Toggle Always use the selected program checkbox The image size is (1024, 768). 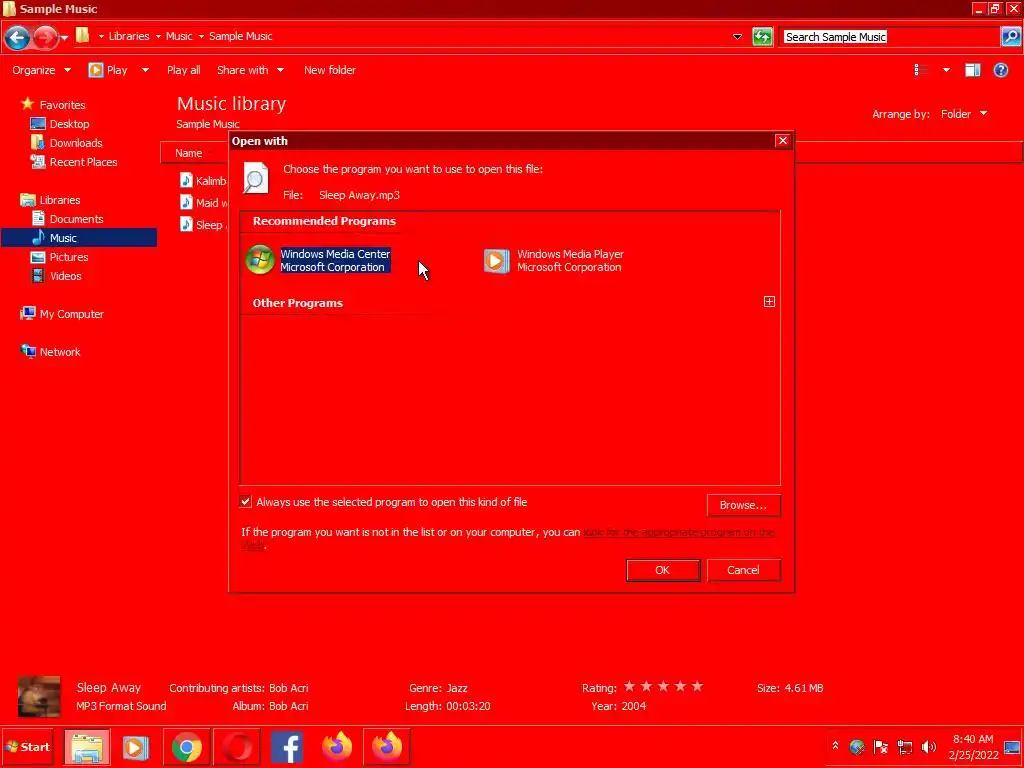click(x=246, y=502)
